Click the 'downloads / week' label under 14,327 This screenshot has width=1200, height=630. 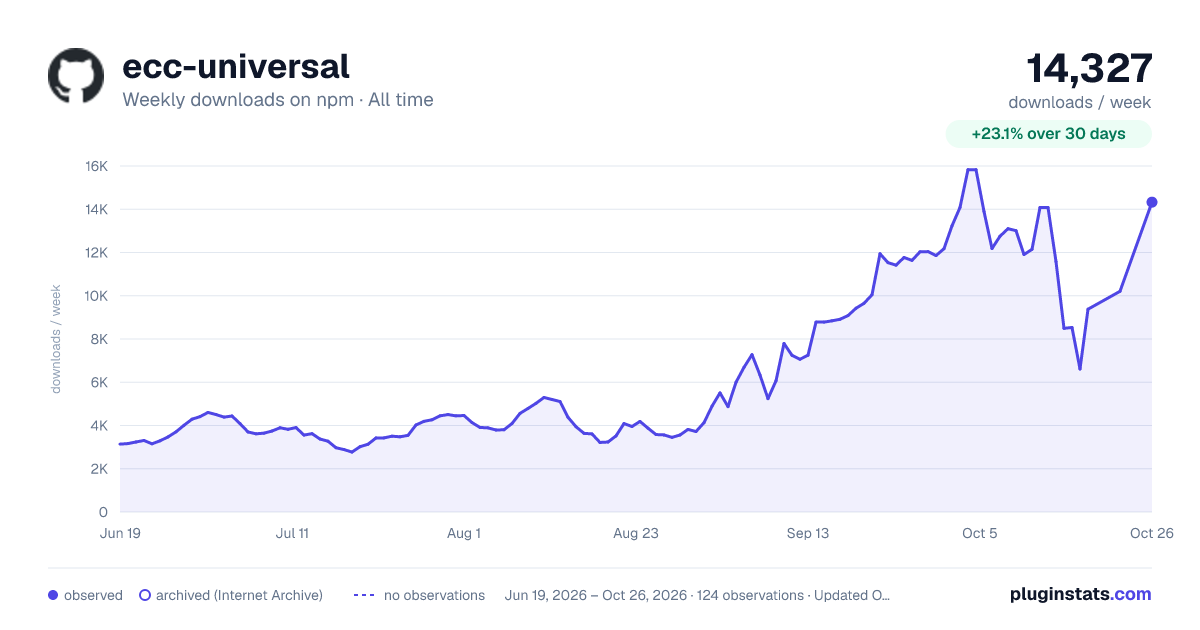[1080, 102]
